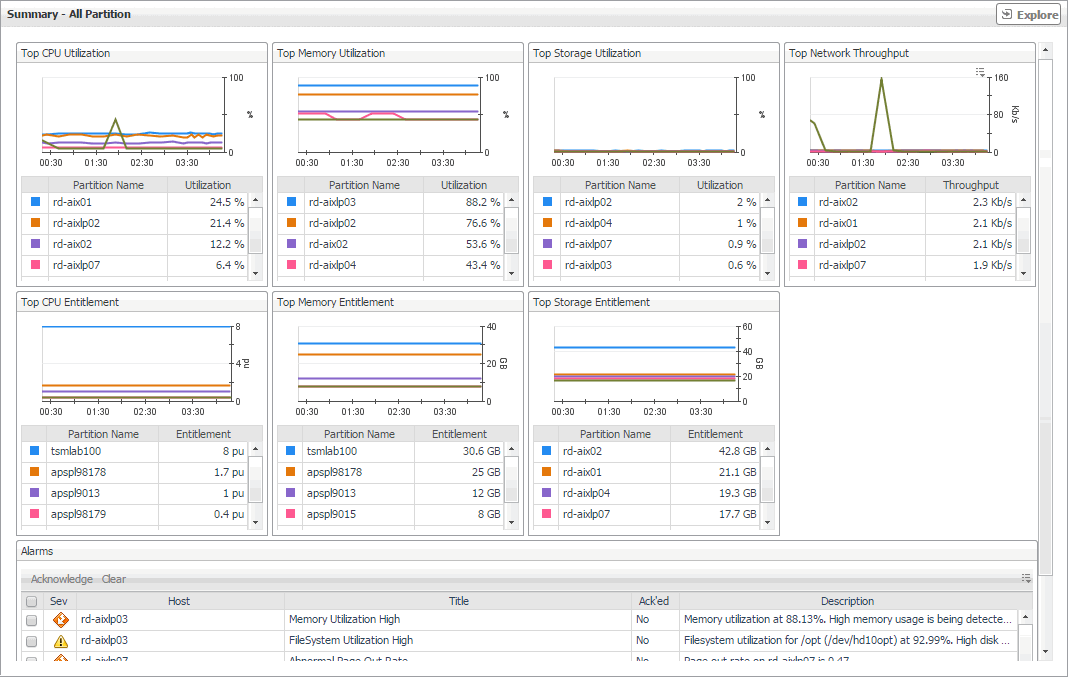
Task: Sort alarms by the Host column header
Action: tap(179, 601)
